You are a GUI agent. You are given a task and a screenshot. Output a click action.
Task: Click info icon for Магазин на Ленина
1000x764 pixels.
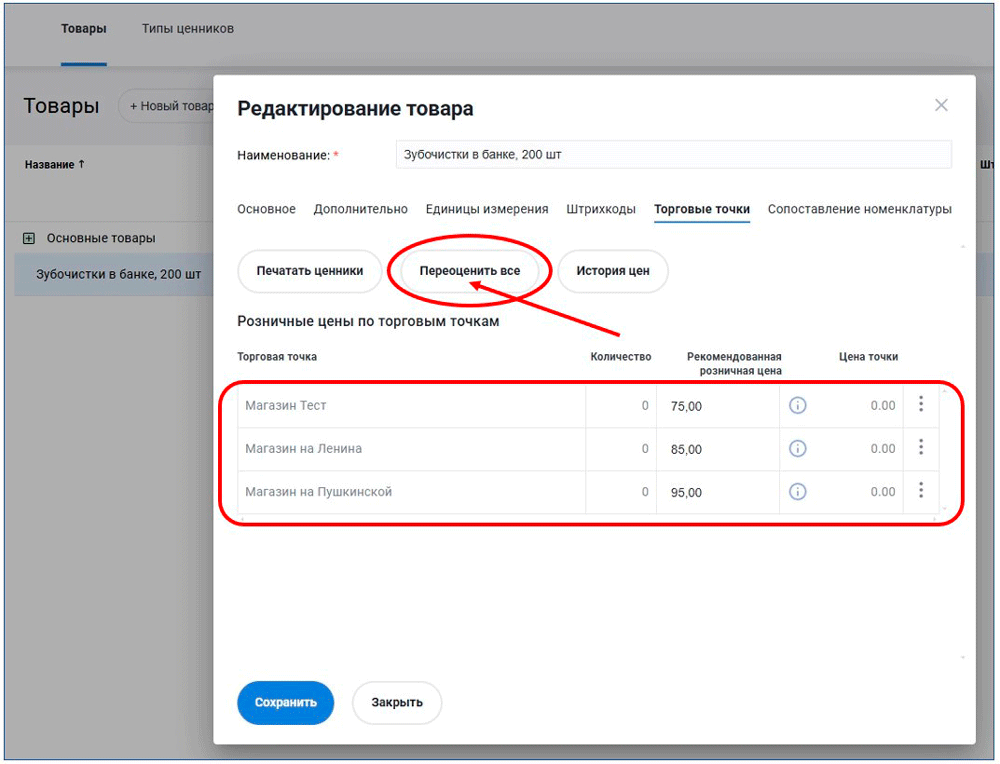click(x=797, y=449)
